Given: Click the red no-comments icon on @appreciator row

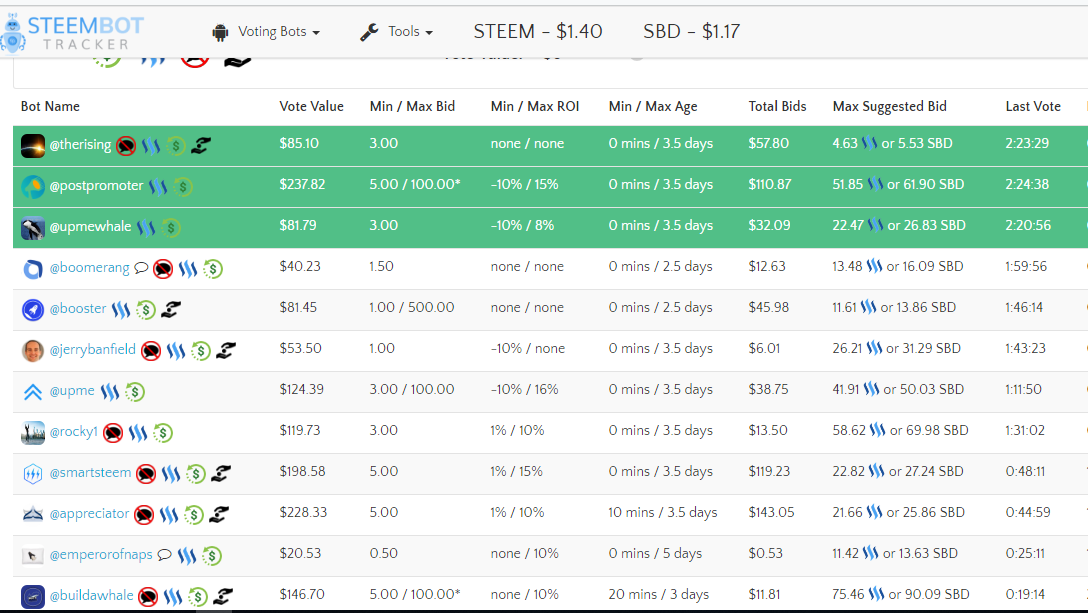Looking at the screenshot, I should tap(144, 515).
